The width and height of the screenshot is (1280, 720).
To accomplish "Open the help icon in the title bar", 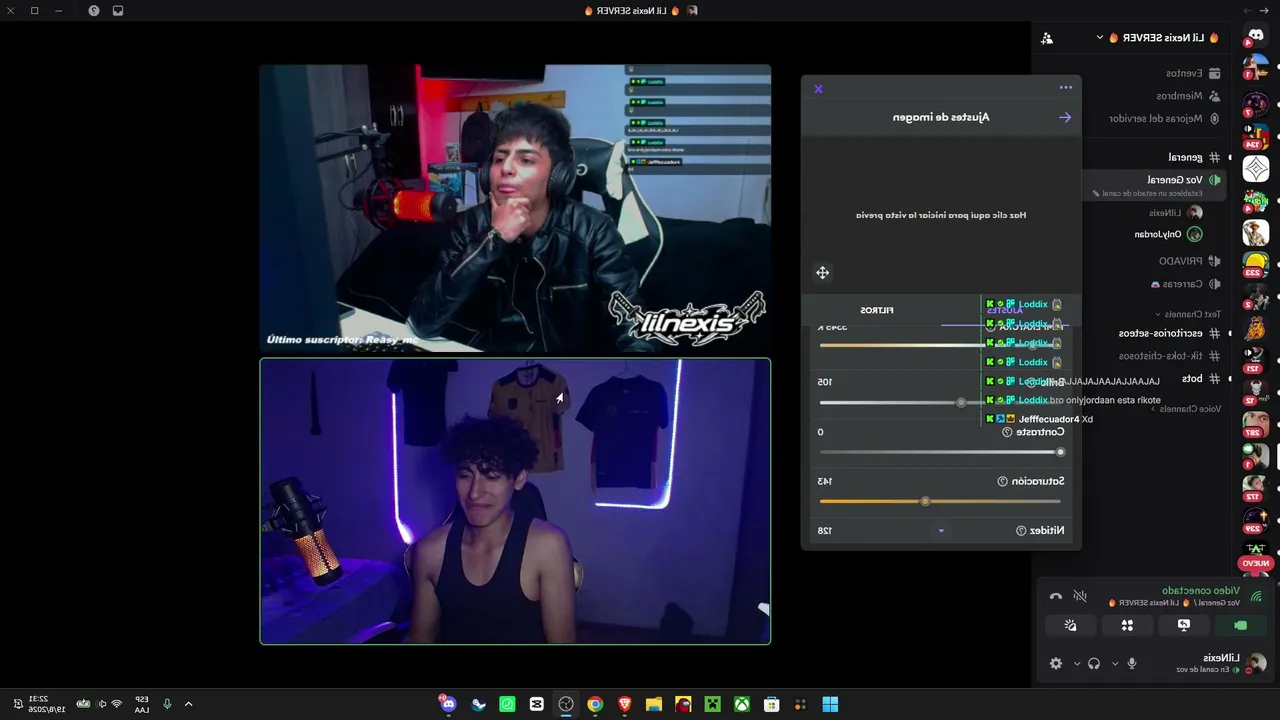I will pos(94,10).
